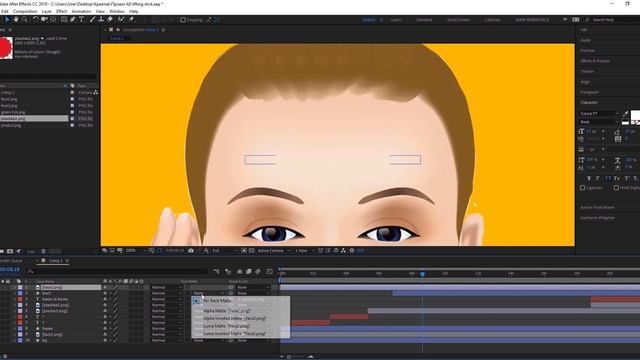The height and width of the screenshot is (360, 640).
Task: Select the Selection arrow tool
Action: 7,19
